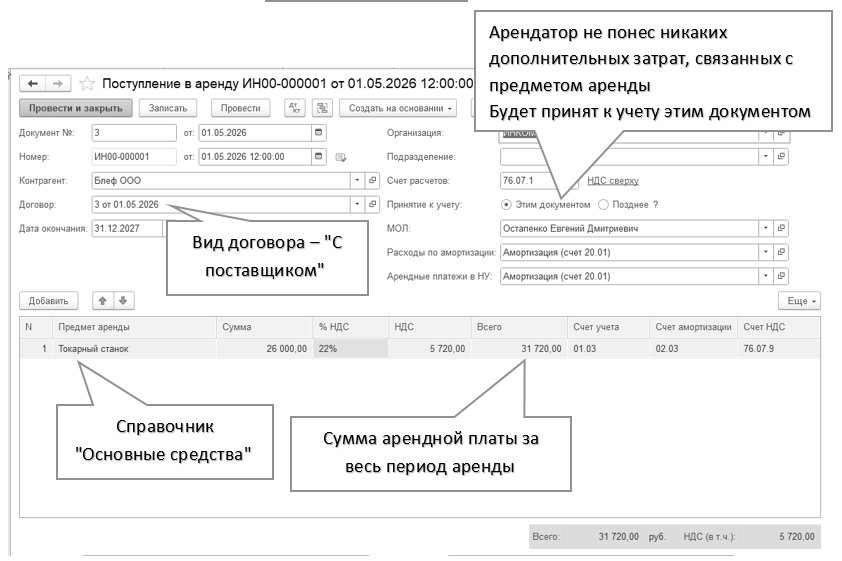
Task: Expand the Арендные платежи в НУ dropdown
Action: pos(766,276)
